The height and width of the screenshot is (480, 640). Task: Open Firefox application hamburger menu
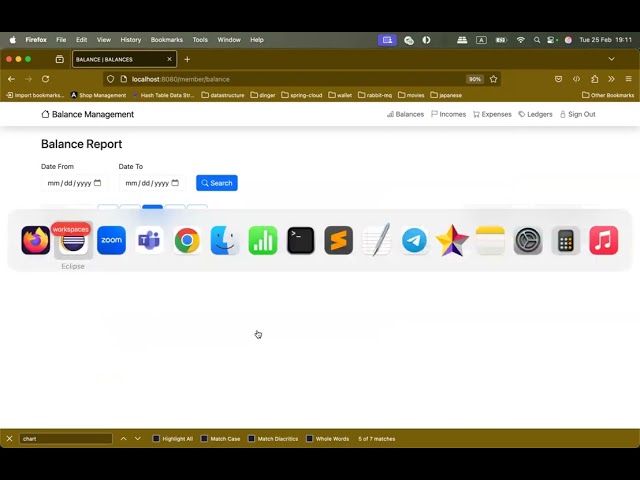[x=629, y=78]
